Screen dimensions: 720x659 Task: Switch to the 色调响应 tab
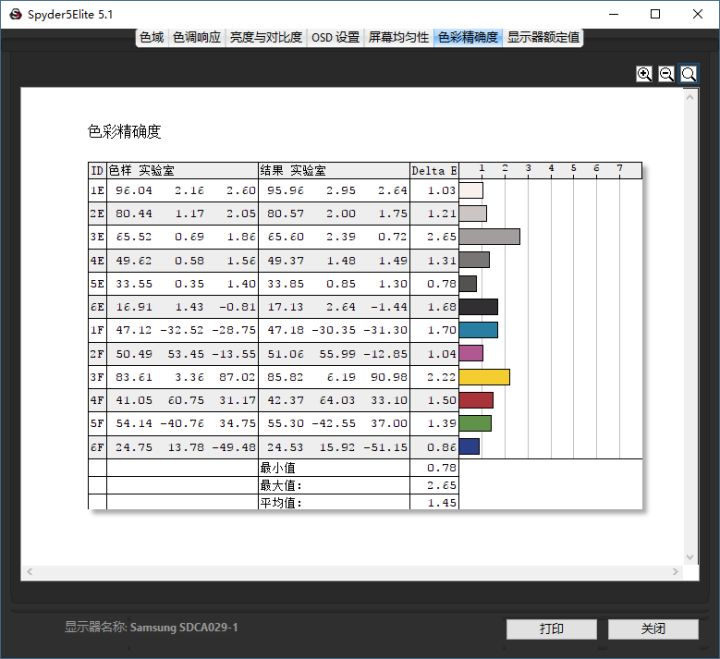tap(197, 37)
